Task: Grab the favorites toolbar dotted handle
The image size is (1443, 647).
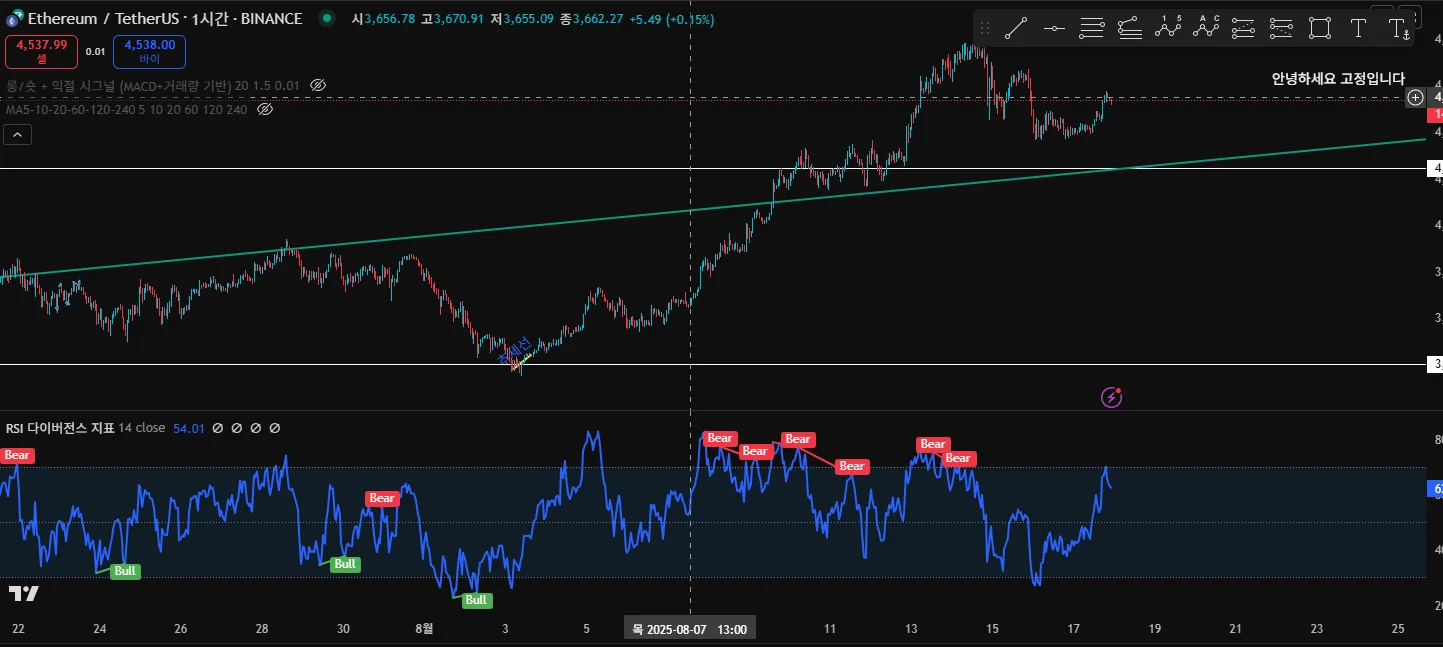Action: click(984, 28)
